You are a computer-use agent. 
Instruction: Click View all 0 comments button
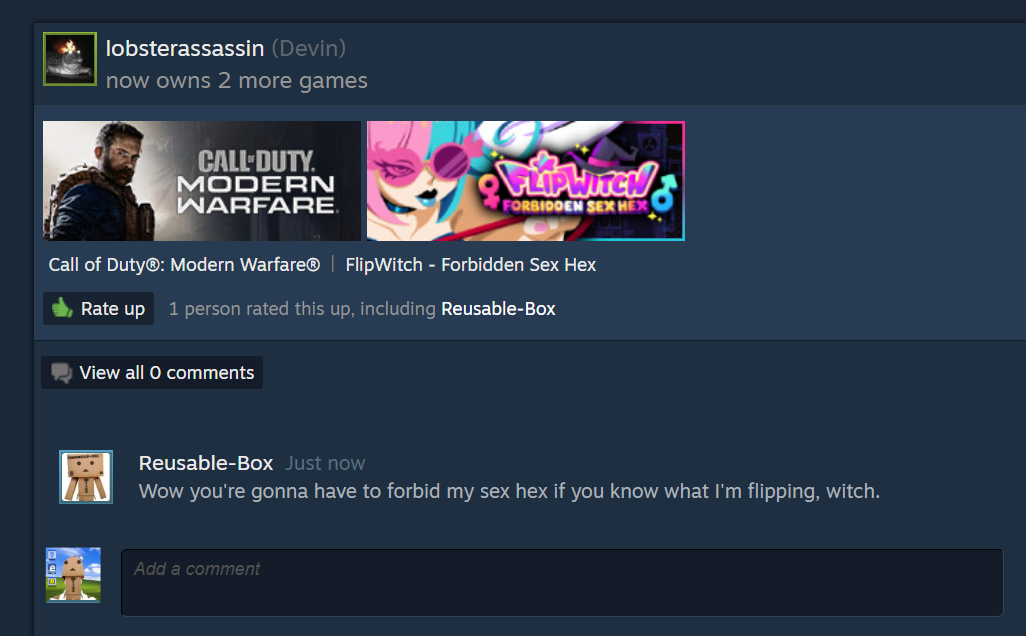point(152,372)
